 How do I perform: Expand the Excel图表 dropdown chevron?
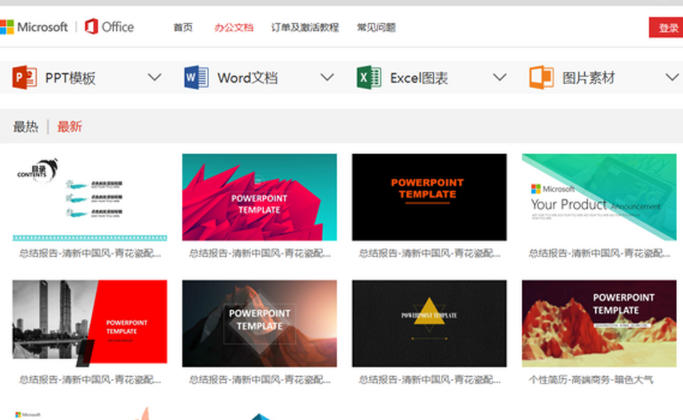click(499, 77)
